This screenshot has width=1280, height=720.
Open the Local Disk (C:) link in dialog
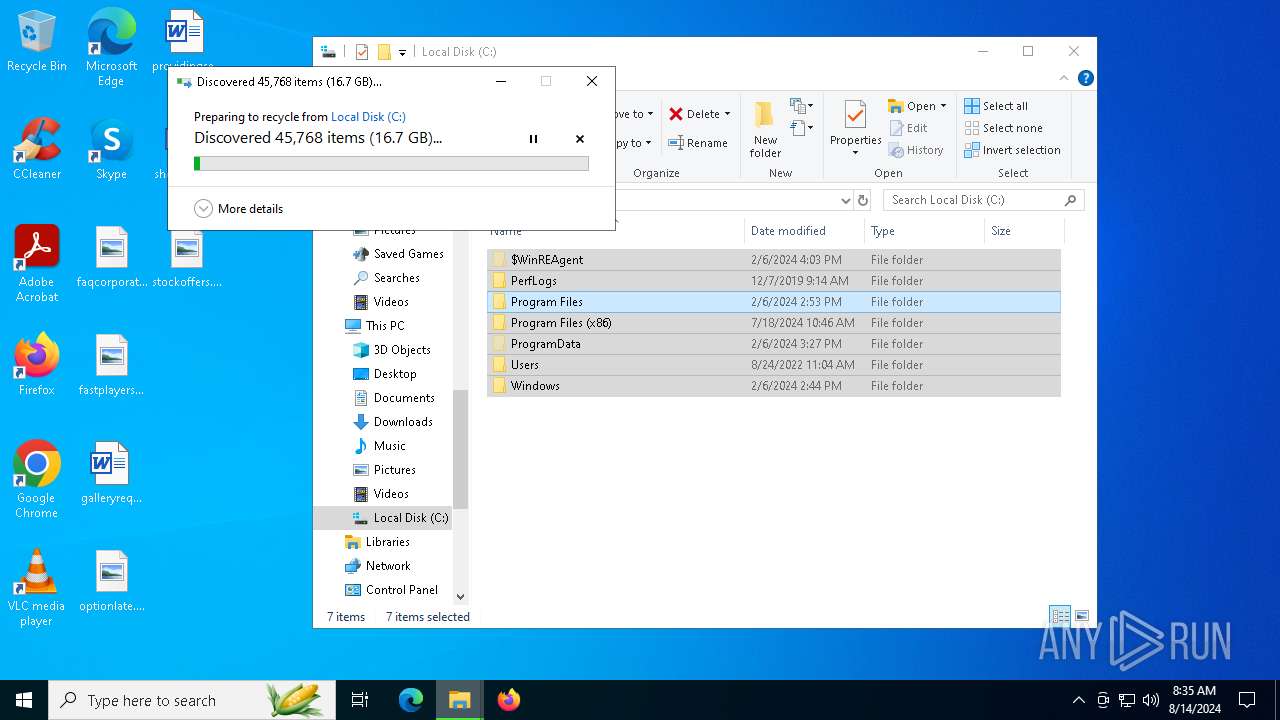pyautogui.click(x=368, y=117)
